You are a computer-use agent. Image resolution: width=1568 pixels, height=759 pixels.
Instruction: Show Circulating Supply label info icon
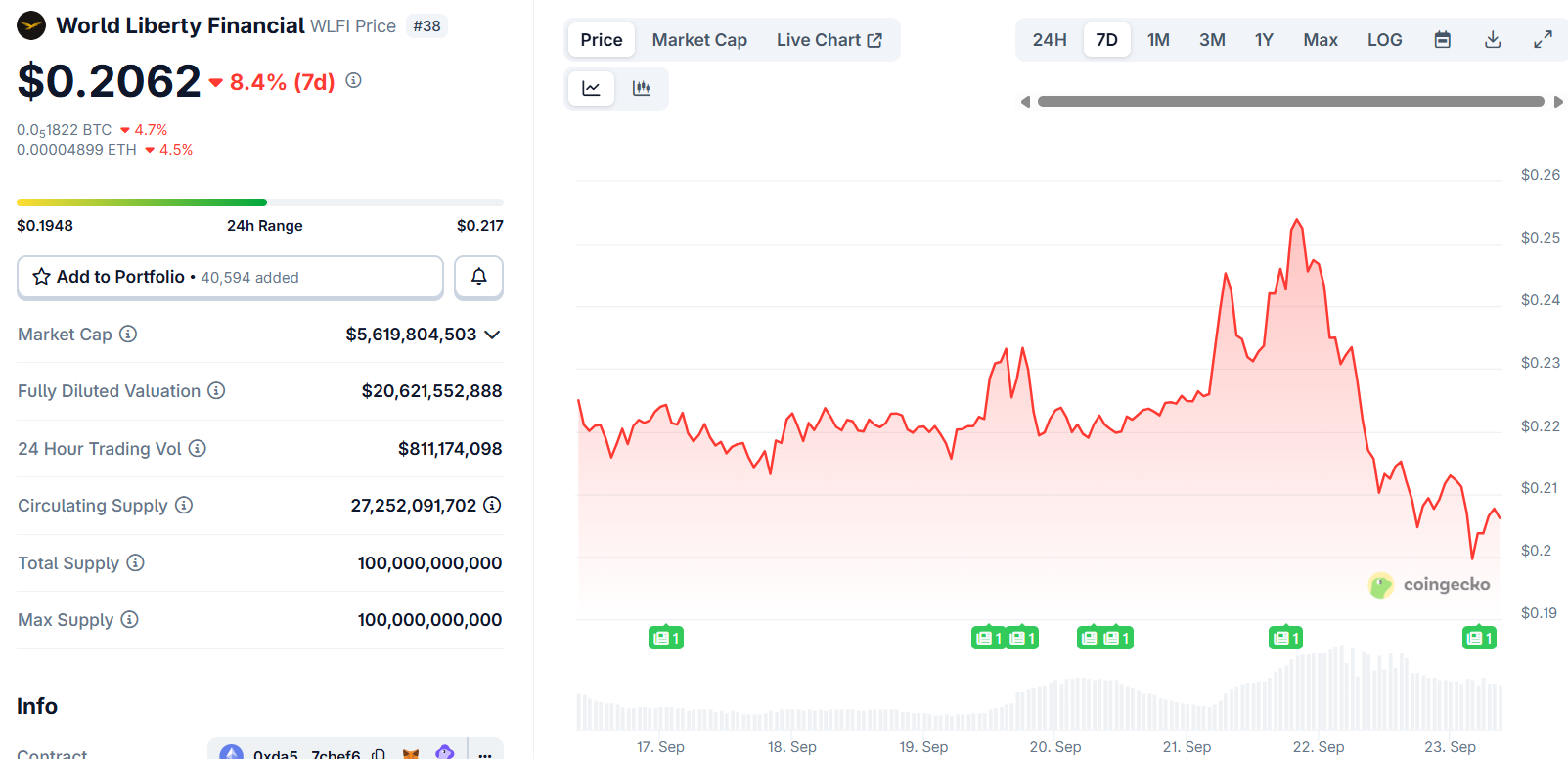click(x=184, y=505)
